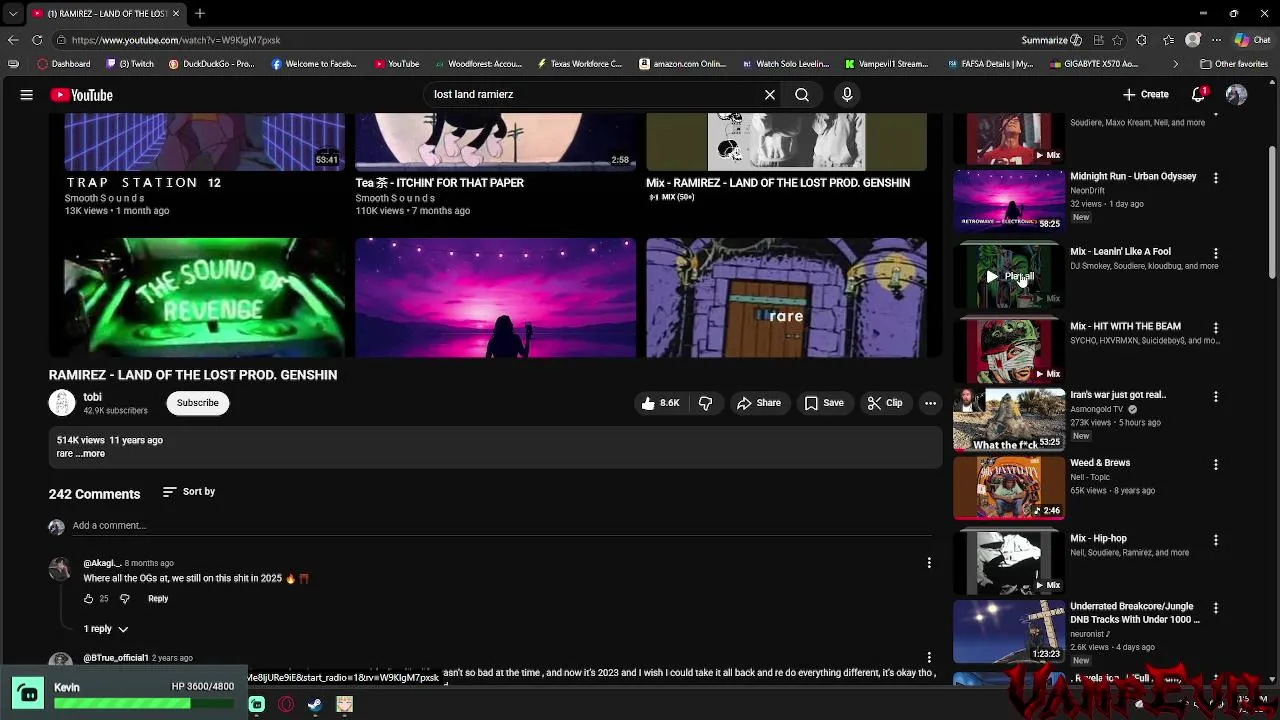
Task: Go back in browser
Action: pyautogui.click(x=13, y=40)
